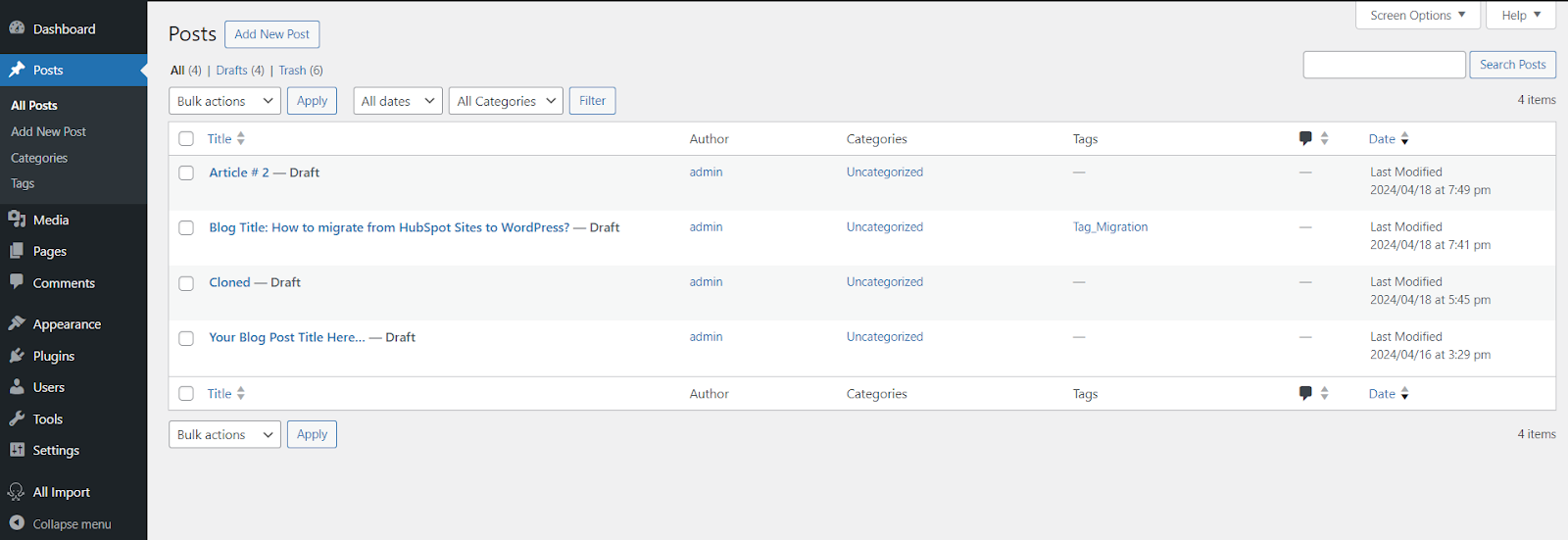Viewport: 1568px width, 540px height.
Task: Open Categories in the Posts submenu
Action: point(39,158)
